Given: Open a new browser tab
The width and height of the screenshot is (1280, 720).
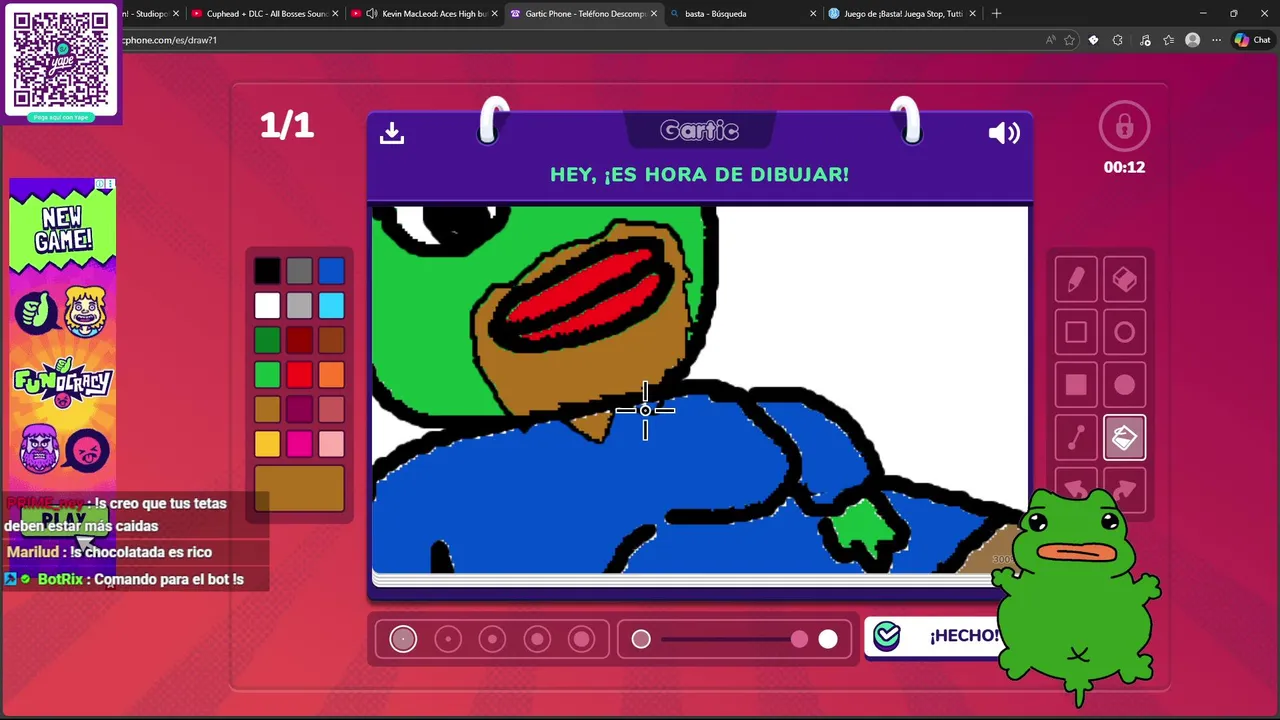Looking at the screenshot, I should coord(996,14).
